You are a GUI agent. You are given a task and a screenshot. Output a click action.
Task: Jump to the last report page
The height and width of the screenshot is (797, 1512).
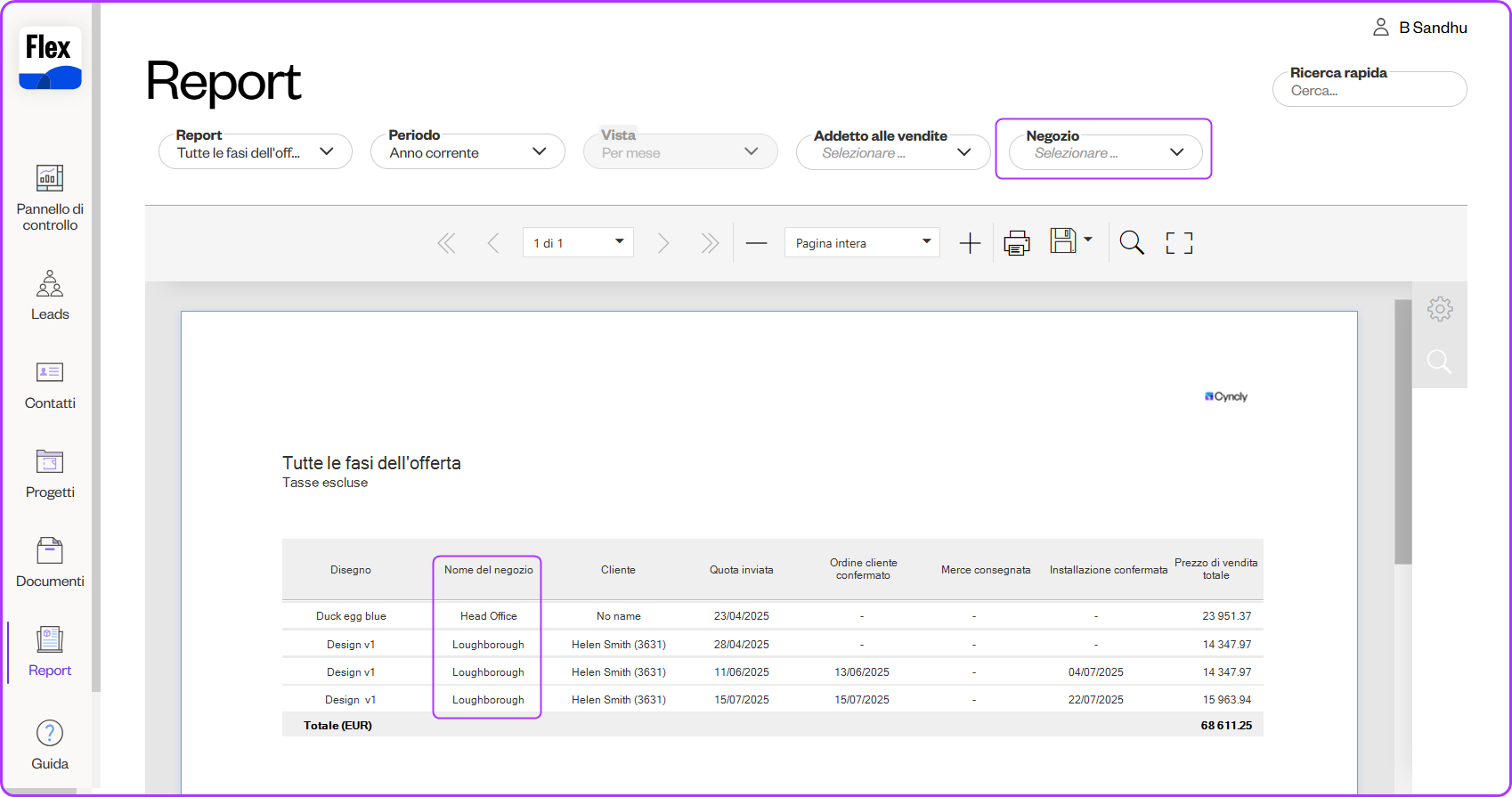click(x=709, y=243)
